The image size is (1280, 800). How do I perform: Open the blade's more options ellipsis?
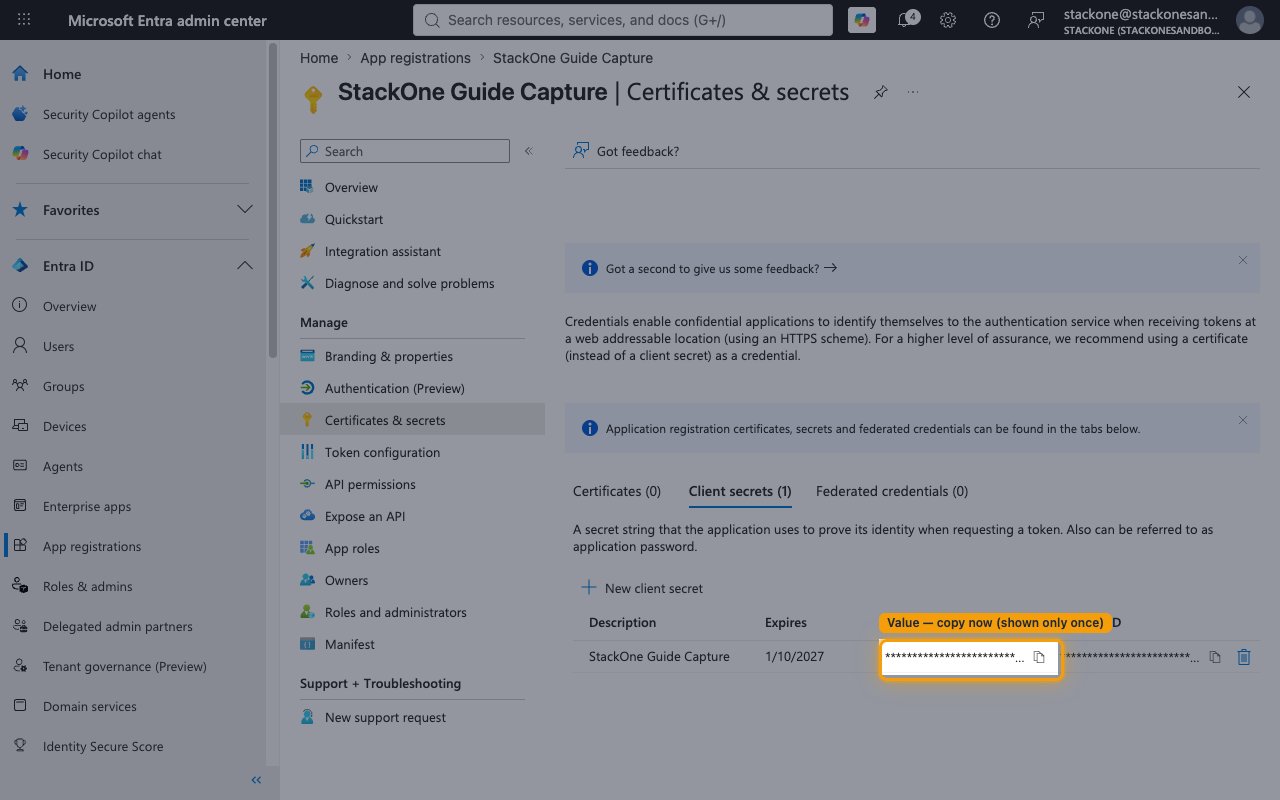click(x=913, y=92)
